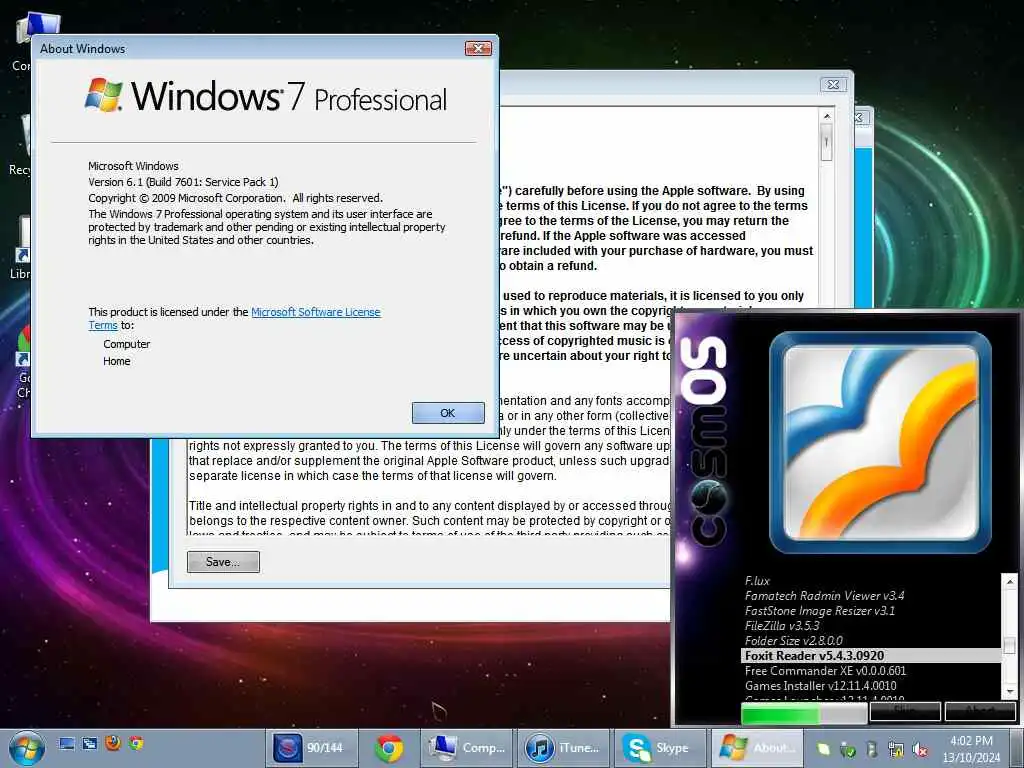Launch Chrome from the small quick launch icon
Screen dimensions: 1024x768
click(x=136, y=743)
